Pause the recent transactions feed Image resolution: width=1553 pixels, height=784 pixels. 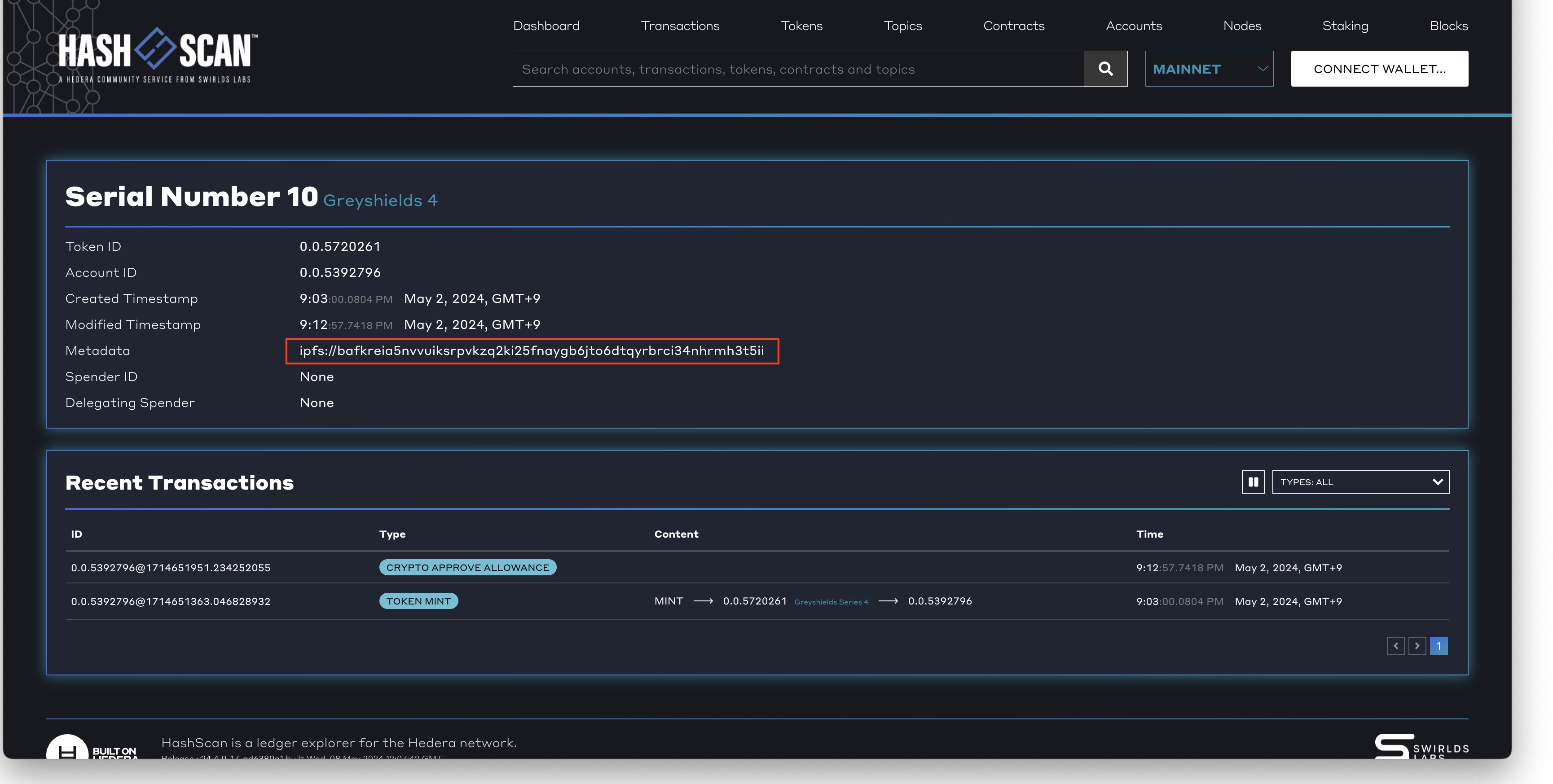[1253, 482]
